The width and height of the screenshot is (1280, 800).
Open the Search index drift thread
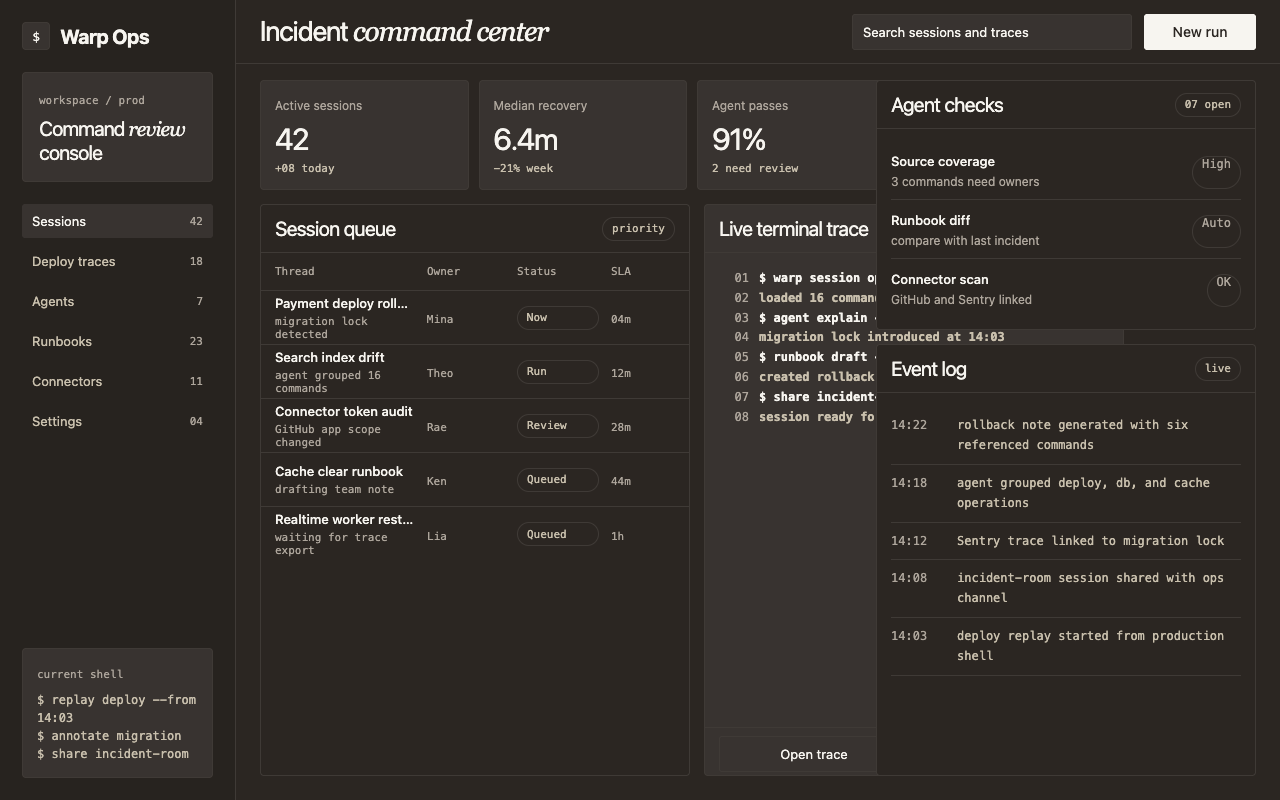(475, 372)
